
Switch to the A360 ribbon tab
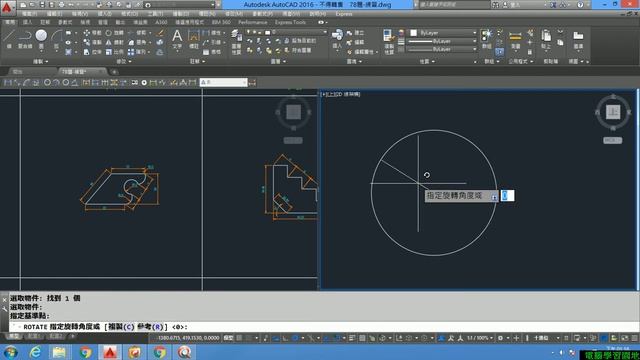(161, 22)
